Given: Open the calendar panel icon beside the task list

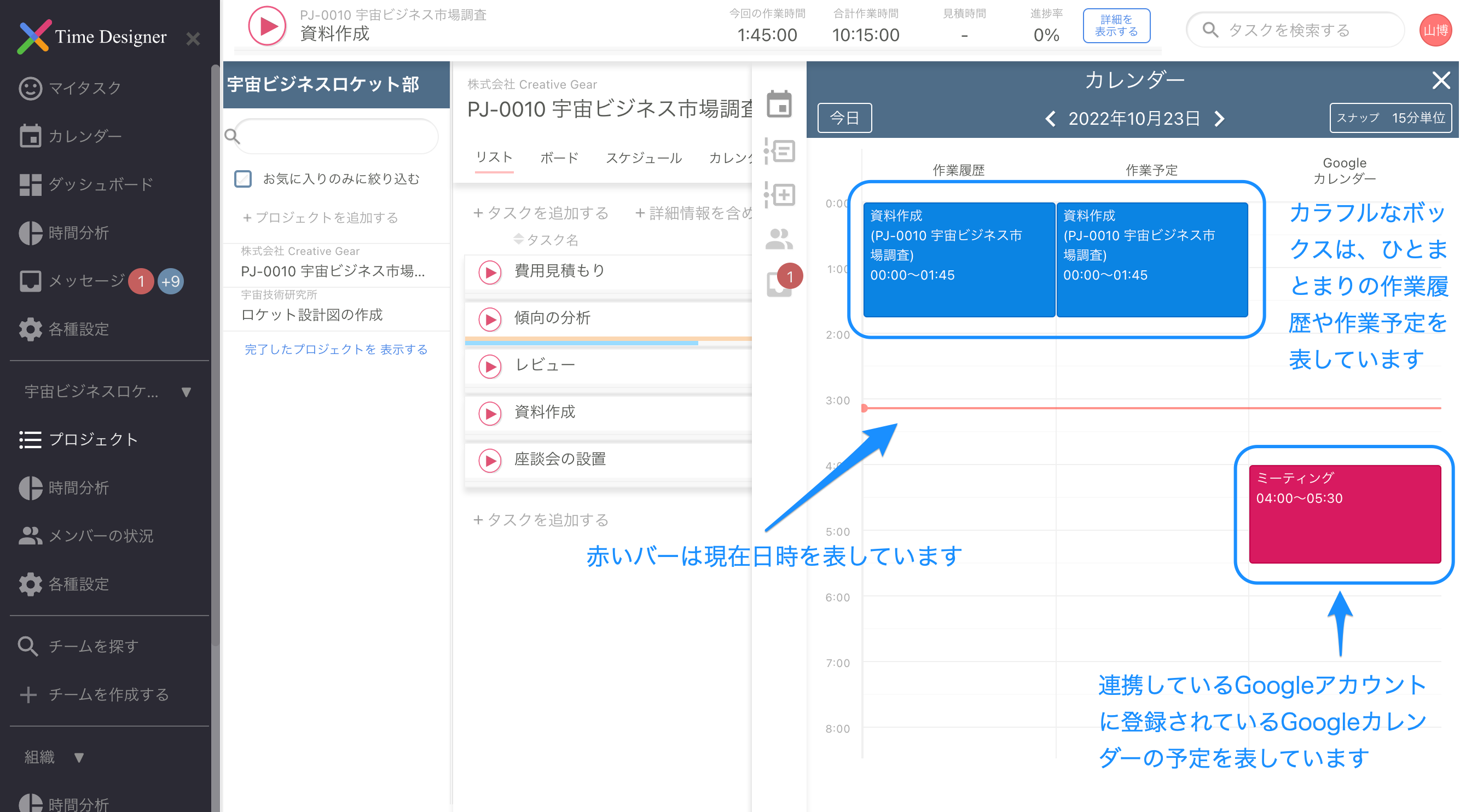Looking at the screenshot, I should pyautogui.click(x=780, y=105).
